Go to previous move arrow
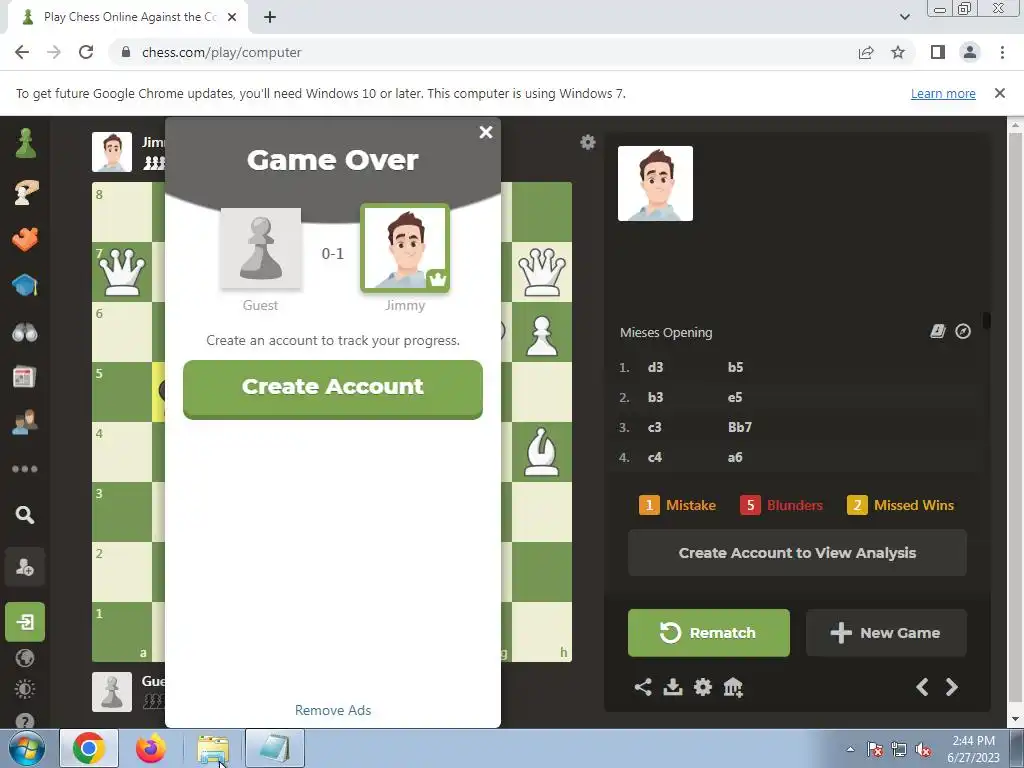Screen dimensions: 1024x768 [x=922, y=687]
